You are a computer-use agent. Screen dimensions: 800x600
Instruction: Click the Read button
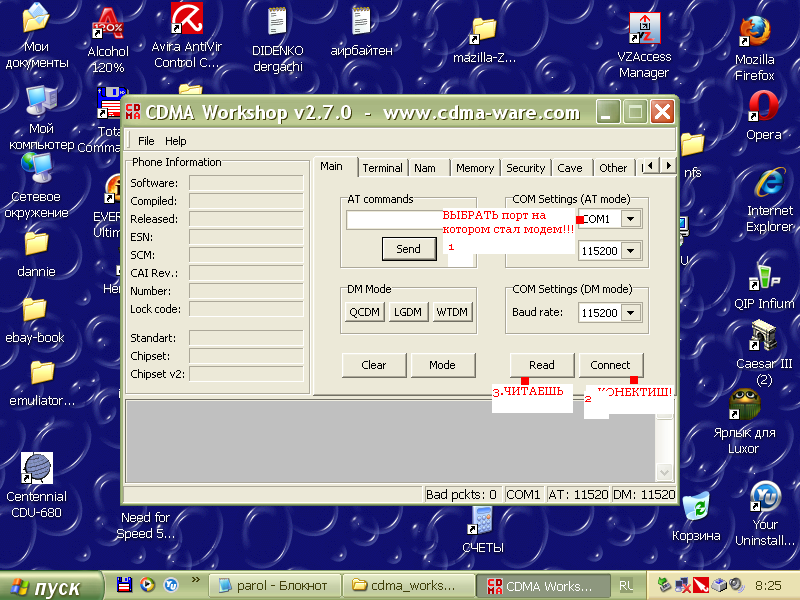point(542,365)
